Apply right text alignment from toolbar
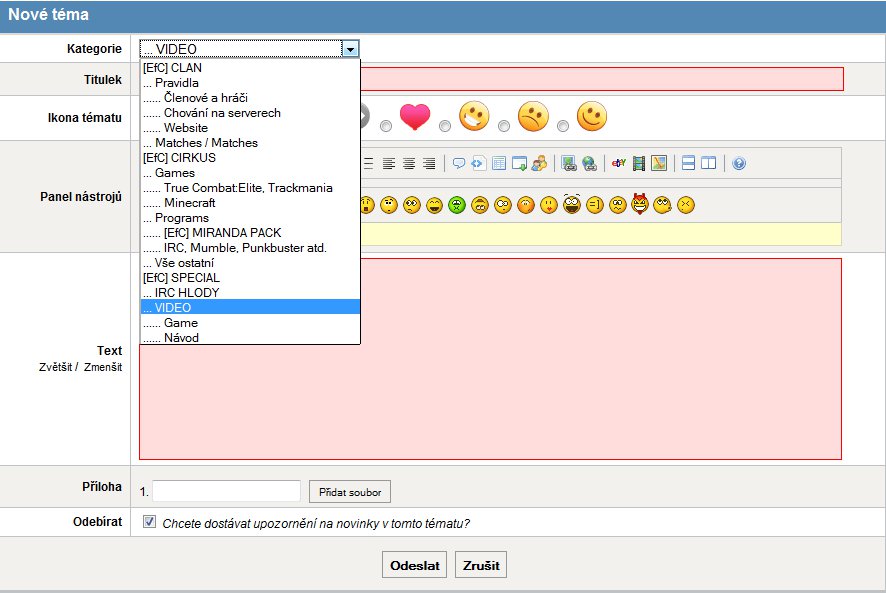The height and width of the screenshot is (593, 886). tap(429, 164)
